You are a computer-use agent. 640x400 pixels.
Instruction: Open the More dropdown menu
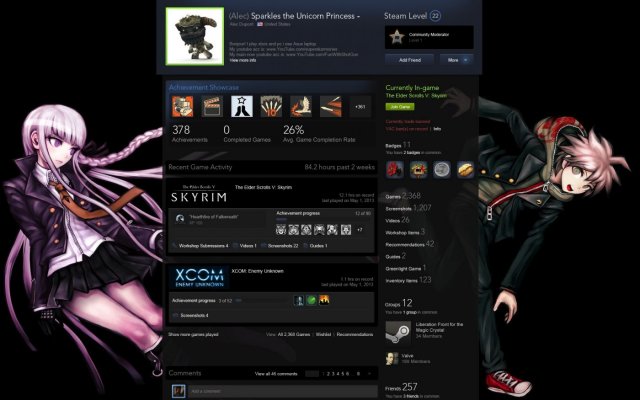456,60
